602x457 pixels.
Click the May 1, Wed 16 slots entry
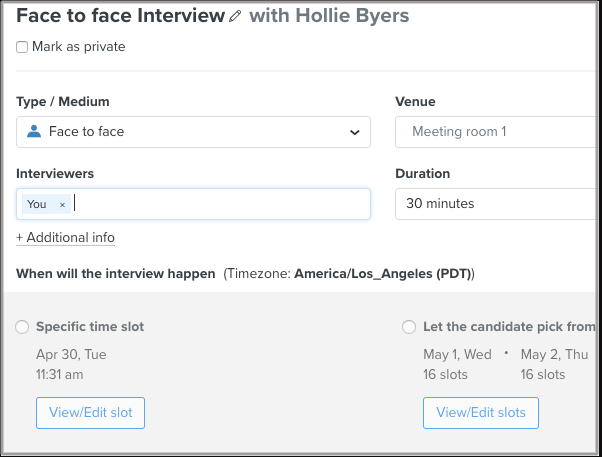457,365
